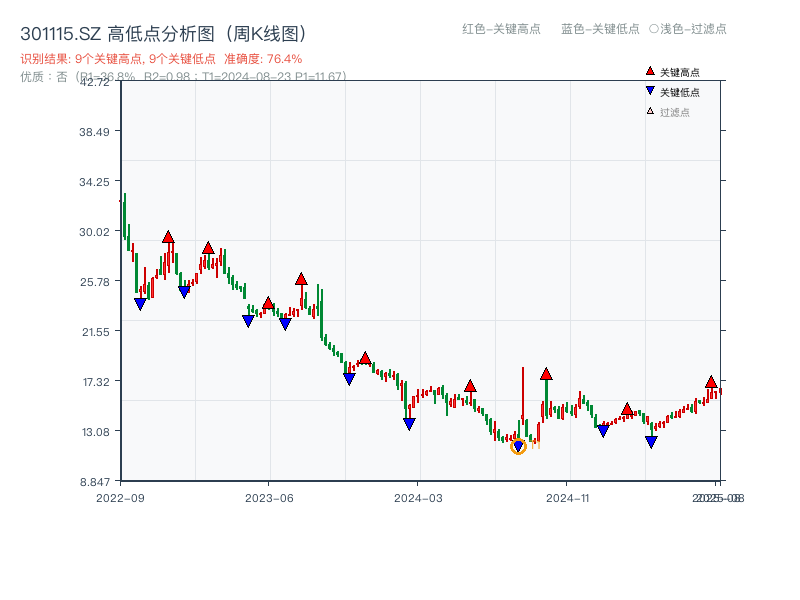Select the red 关键高点 triangle legend icon

tap(648, 71)
